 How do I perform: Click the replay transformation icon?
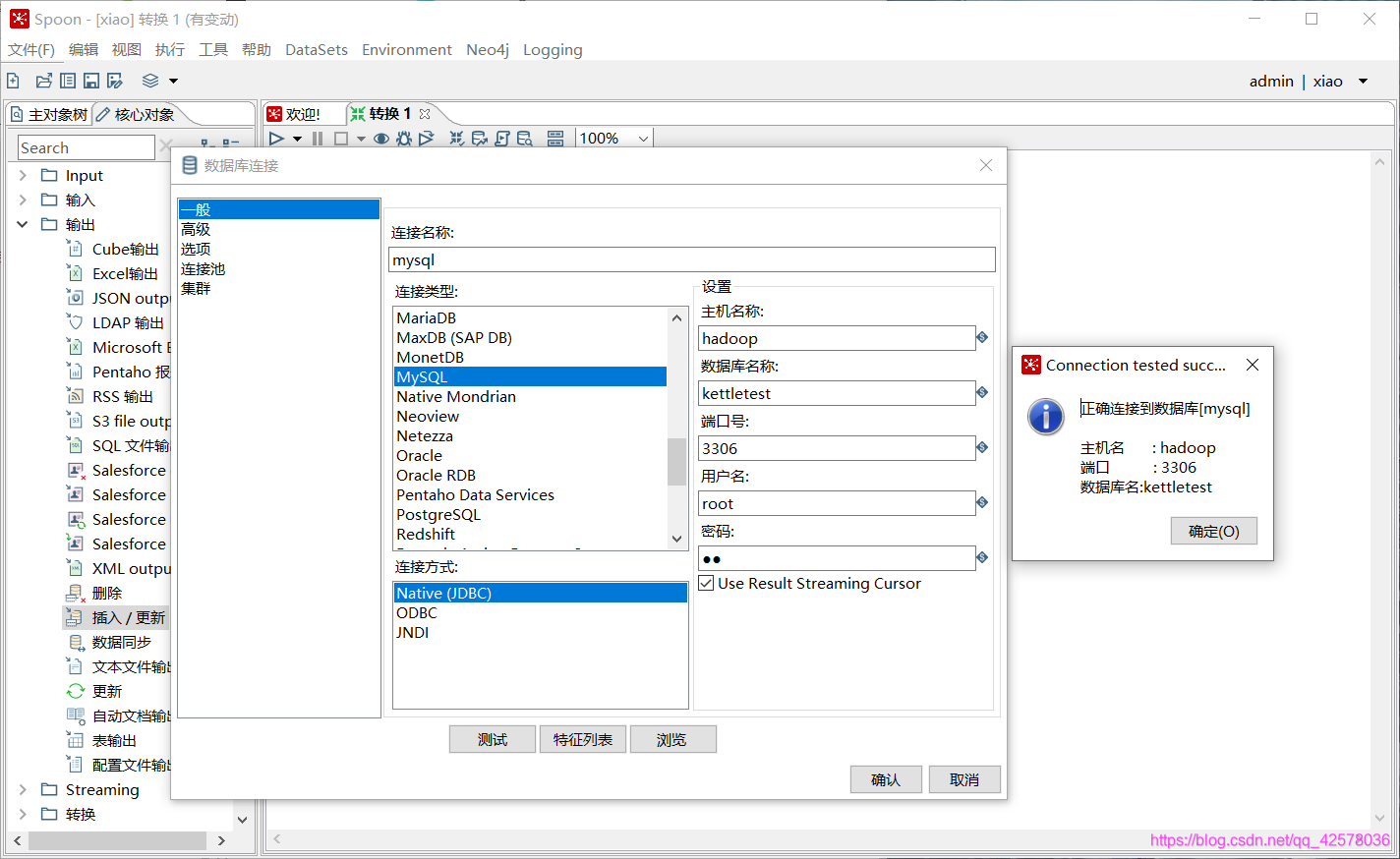click(427, 139)
